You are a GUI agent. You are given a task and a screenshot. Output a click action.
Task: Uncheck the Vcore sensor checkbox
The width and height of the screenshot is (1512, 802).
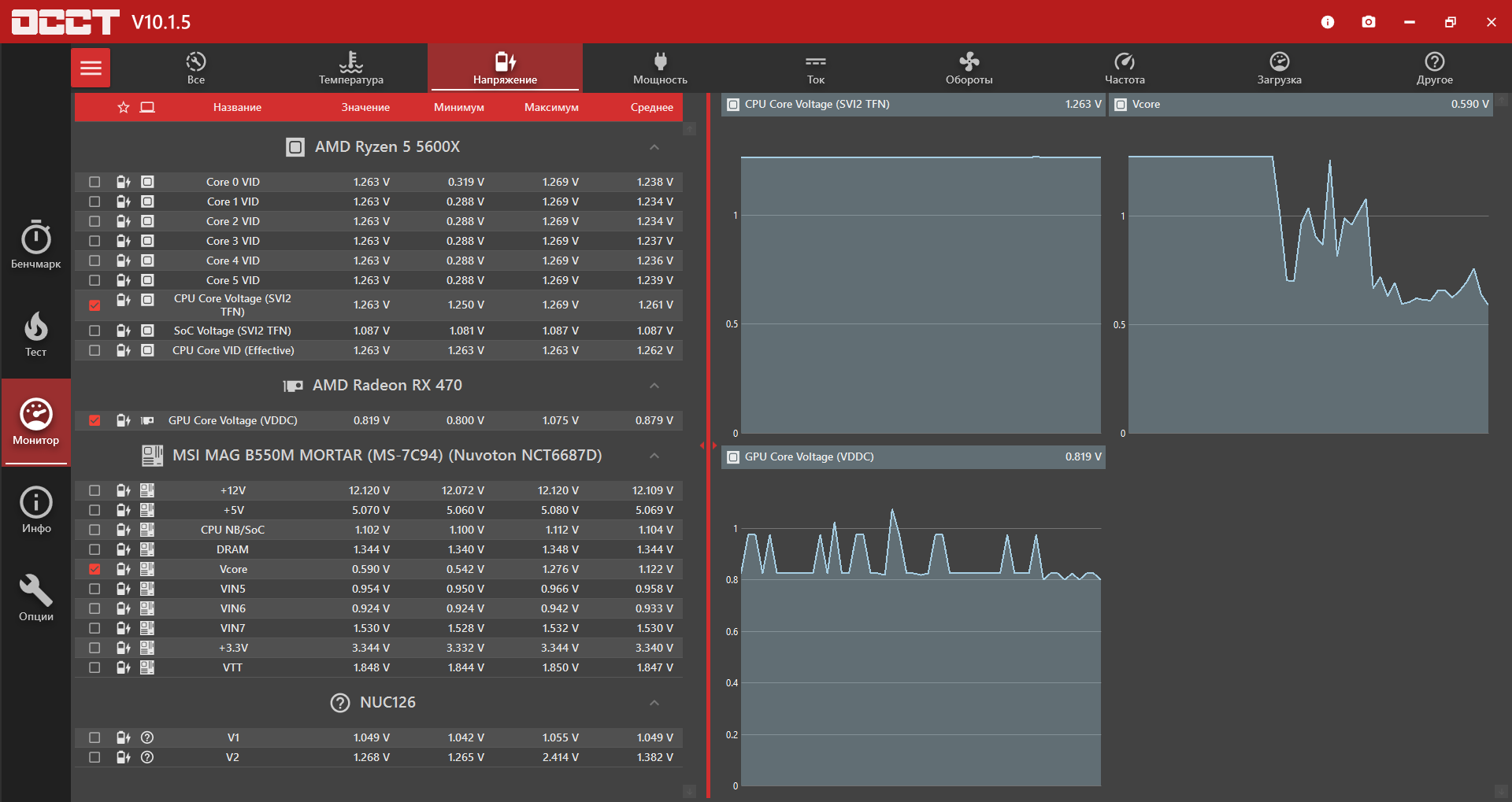coord(94,569)
